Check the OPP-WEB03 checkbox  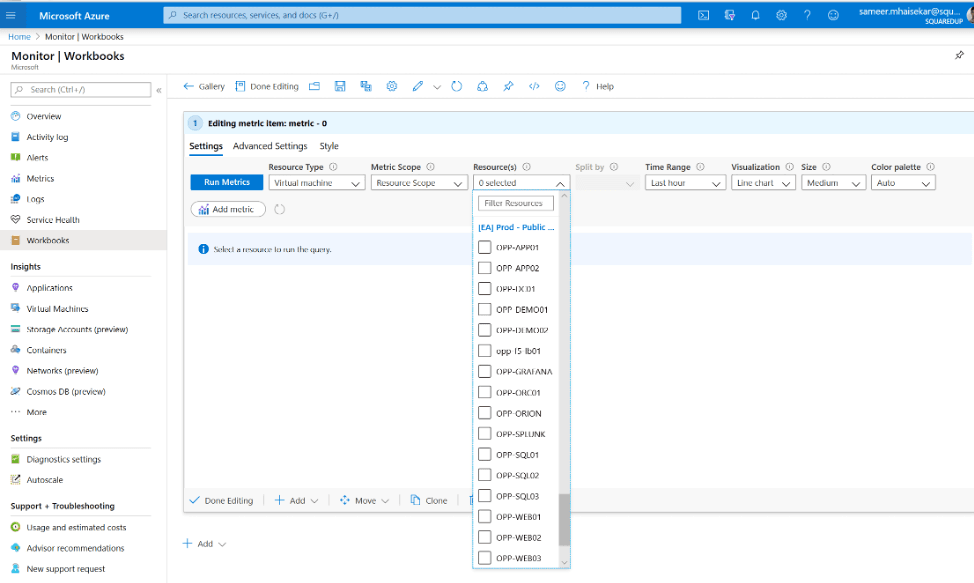(x=485, y=558)
